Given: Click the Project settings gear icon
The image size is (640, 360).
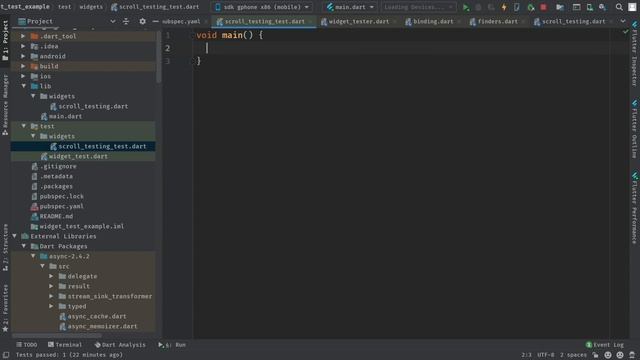Looking at the screenshot, I should click(x=142, y=21).
